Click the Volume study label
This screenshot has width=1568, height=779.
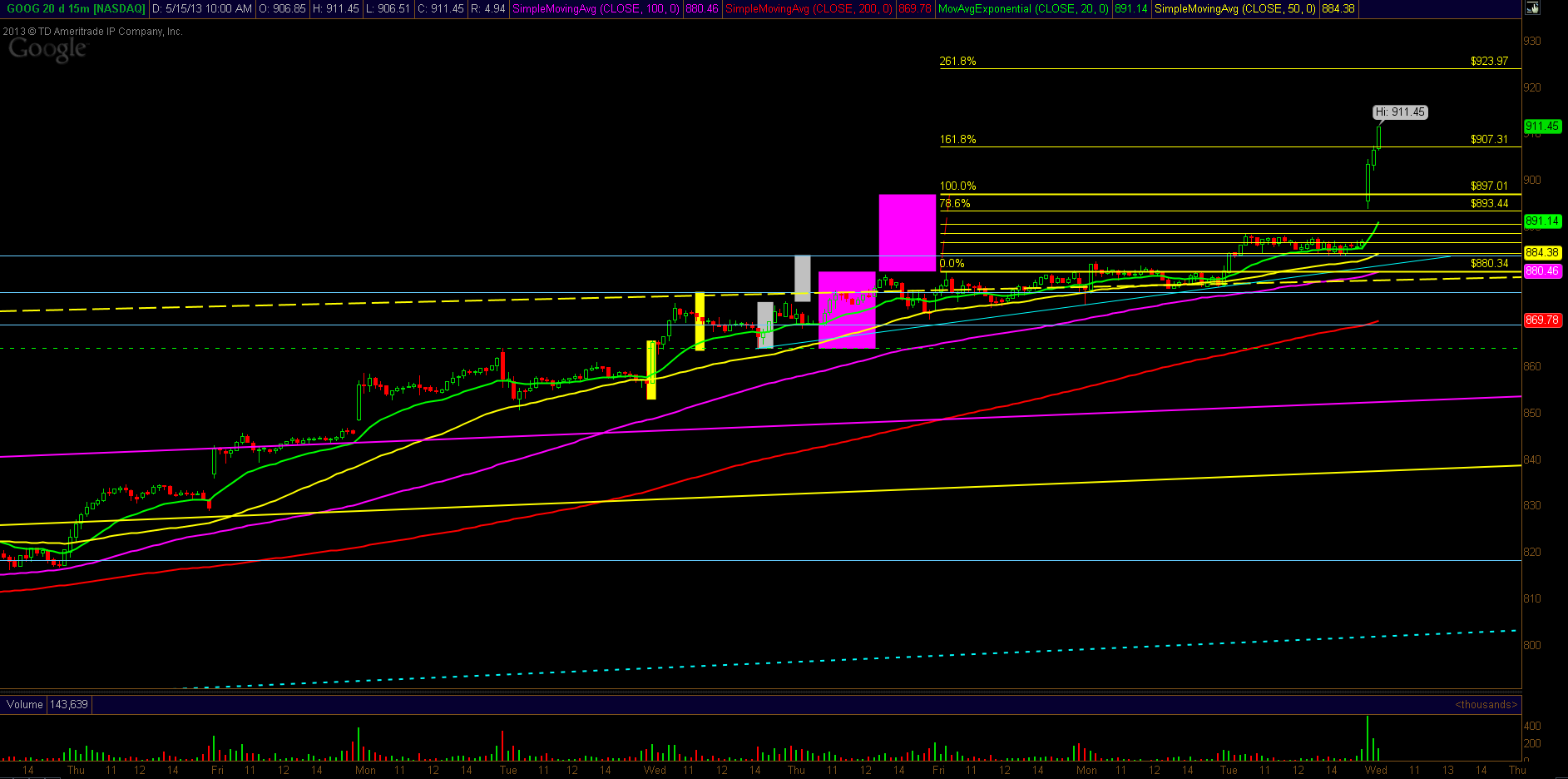pos(25,705)
